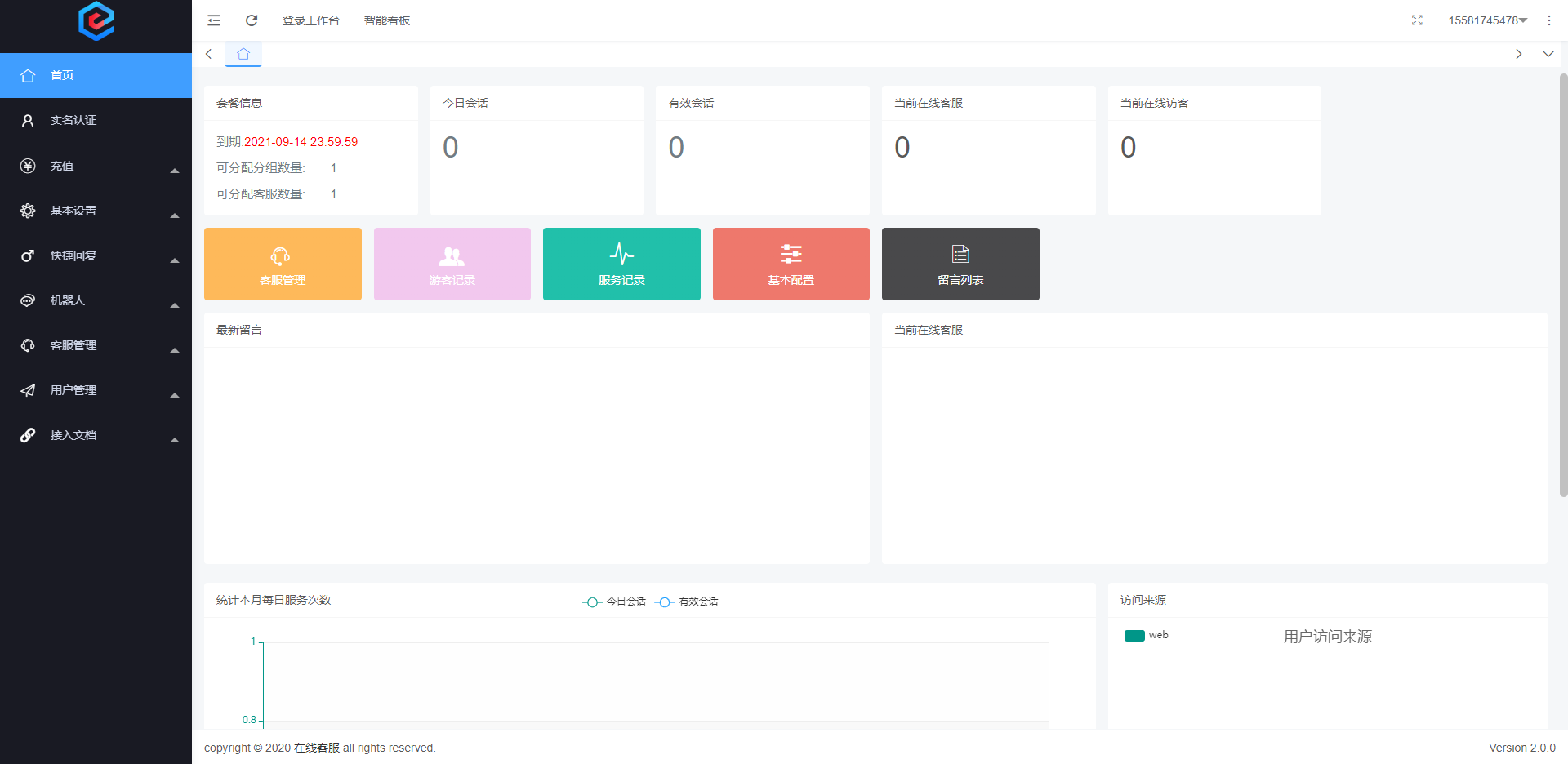Open the green 服务记录 shortcut tile
The width and height of the screenshot is (1568, 764).
click(x=621, y=264)
